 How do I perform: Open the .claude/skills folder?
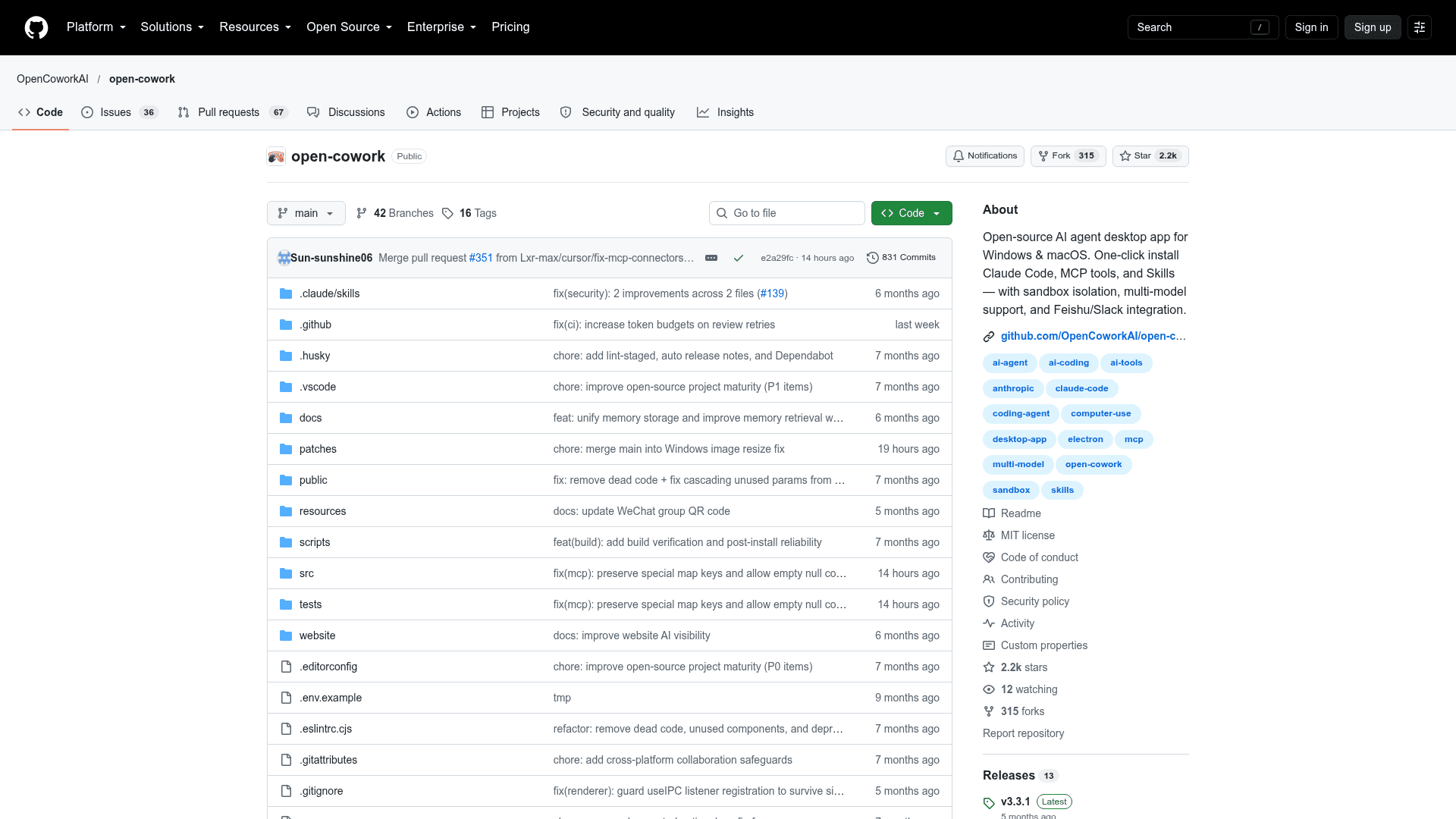(x=329, y=293)
